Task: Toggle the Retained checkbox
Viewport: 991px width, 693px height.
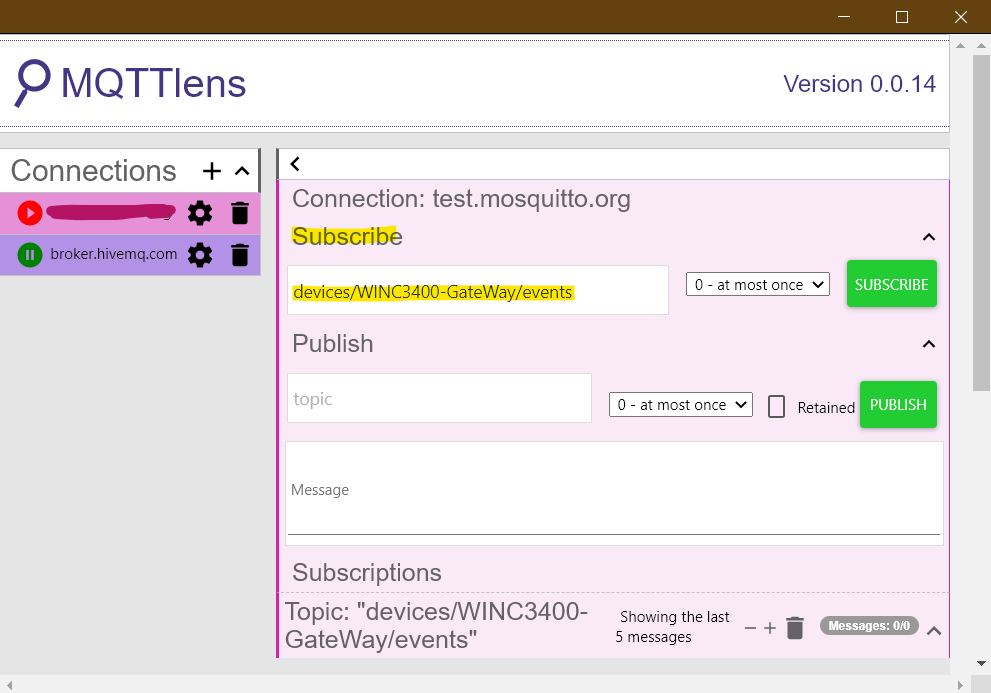Action: 777,407
